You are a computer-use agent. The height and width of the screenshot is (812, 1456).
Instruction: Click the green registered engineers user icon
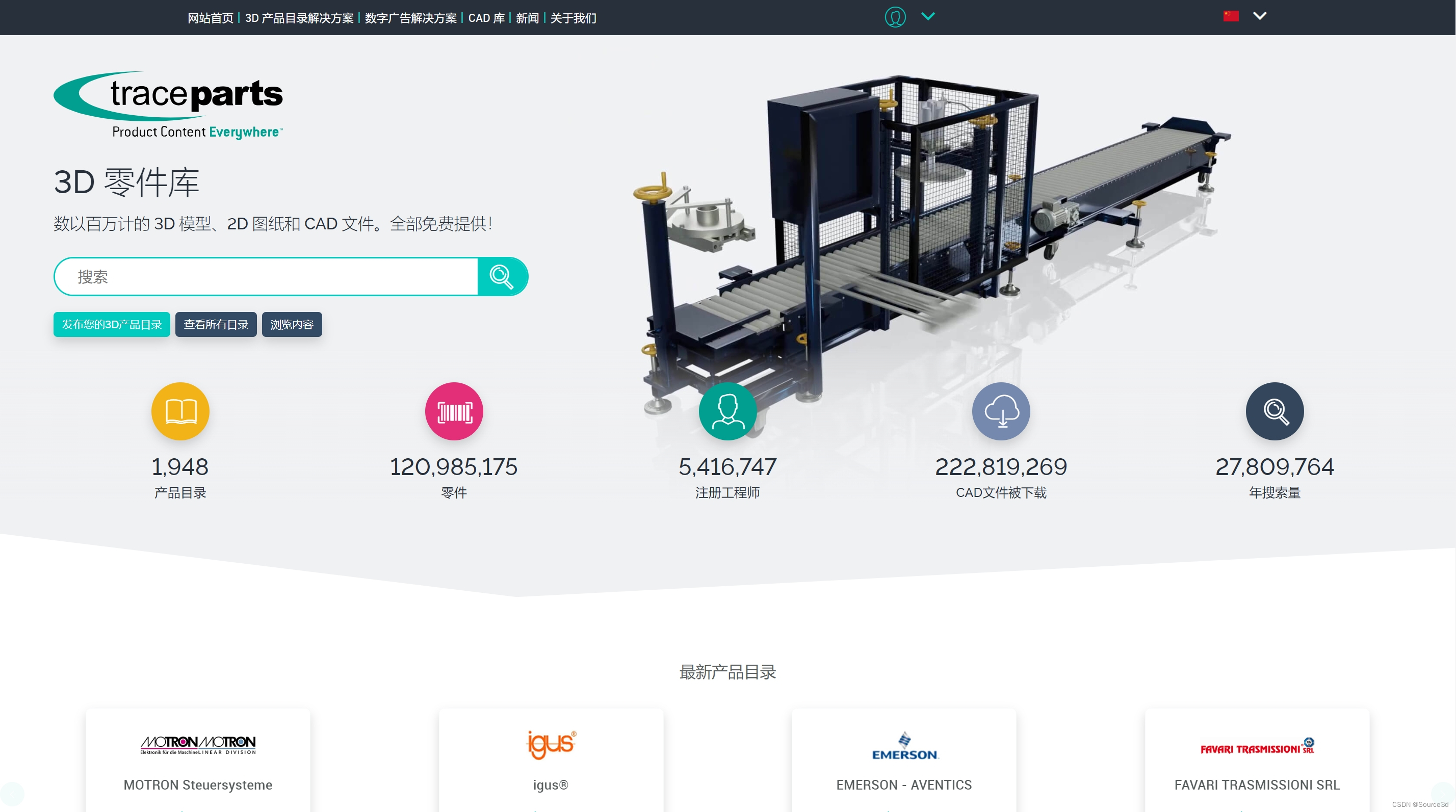point(727,411)
